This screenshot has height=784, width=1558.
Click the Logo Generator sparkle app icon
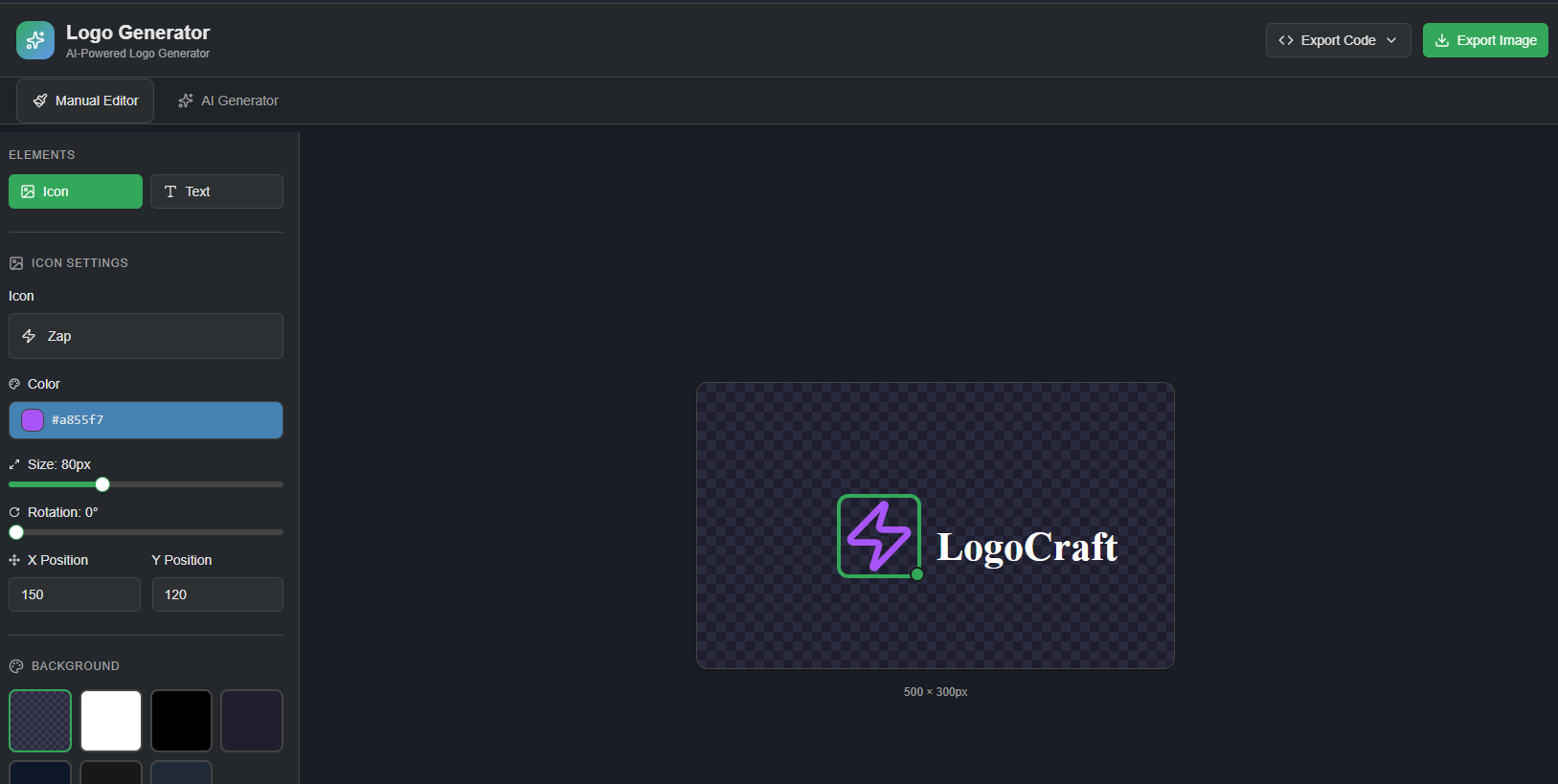(35, 40)
